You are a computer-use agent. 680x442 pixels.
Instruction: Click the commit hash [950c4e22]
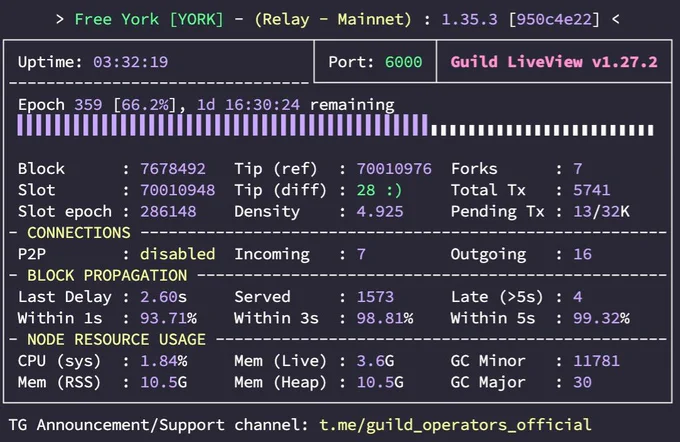[x=554, y=20]
